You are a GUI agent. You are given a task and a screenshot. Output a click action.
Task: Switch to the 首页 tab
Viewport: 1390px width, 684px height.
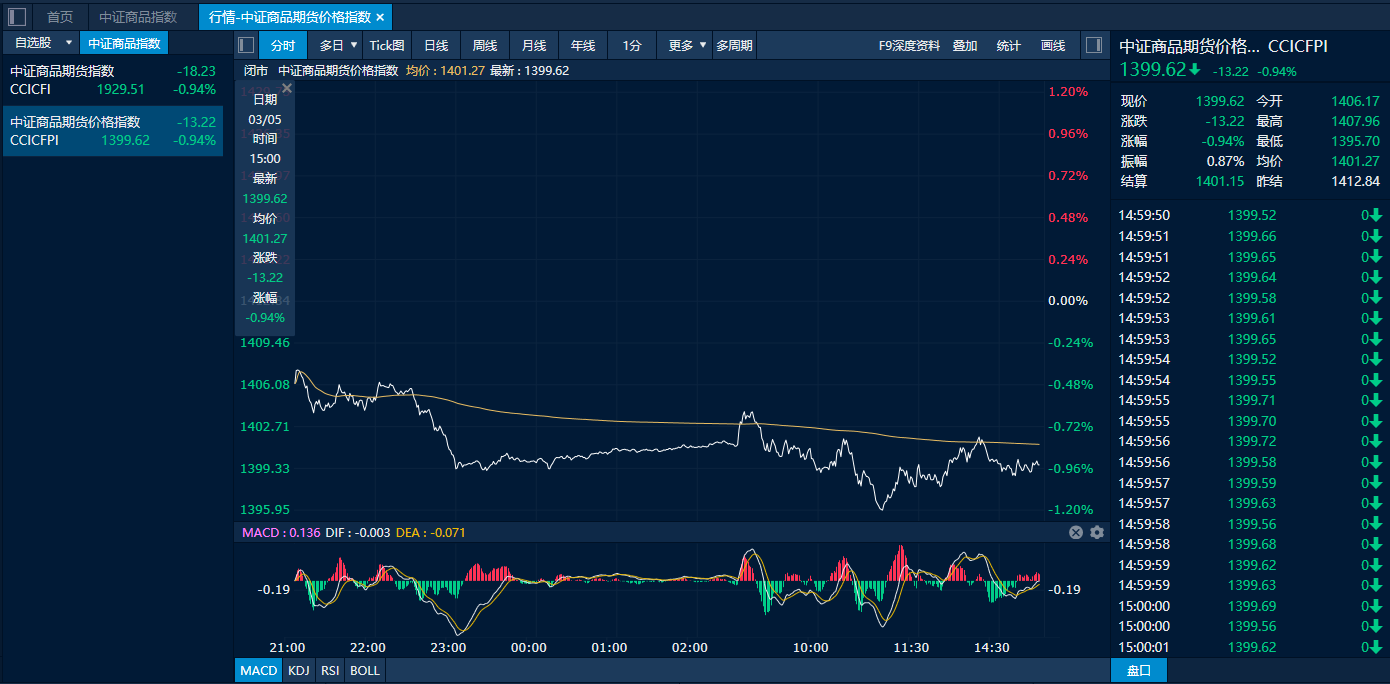coord(60,17)
